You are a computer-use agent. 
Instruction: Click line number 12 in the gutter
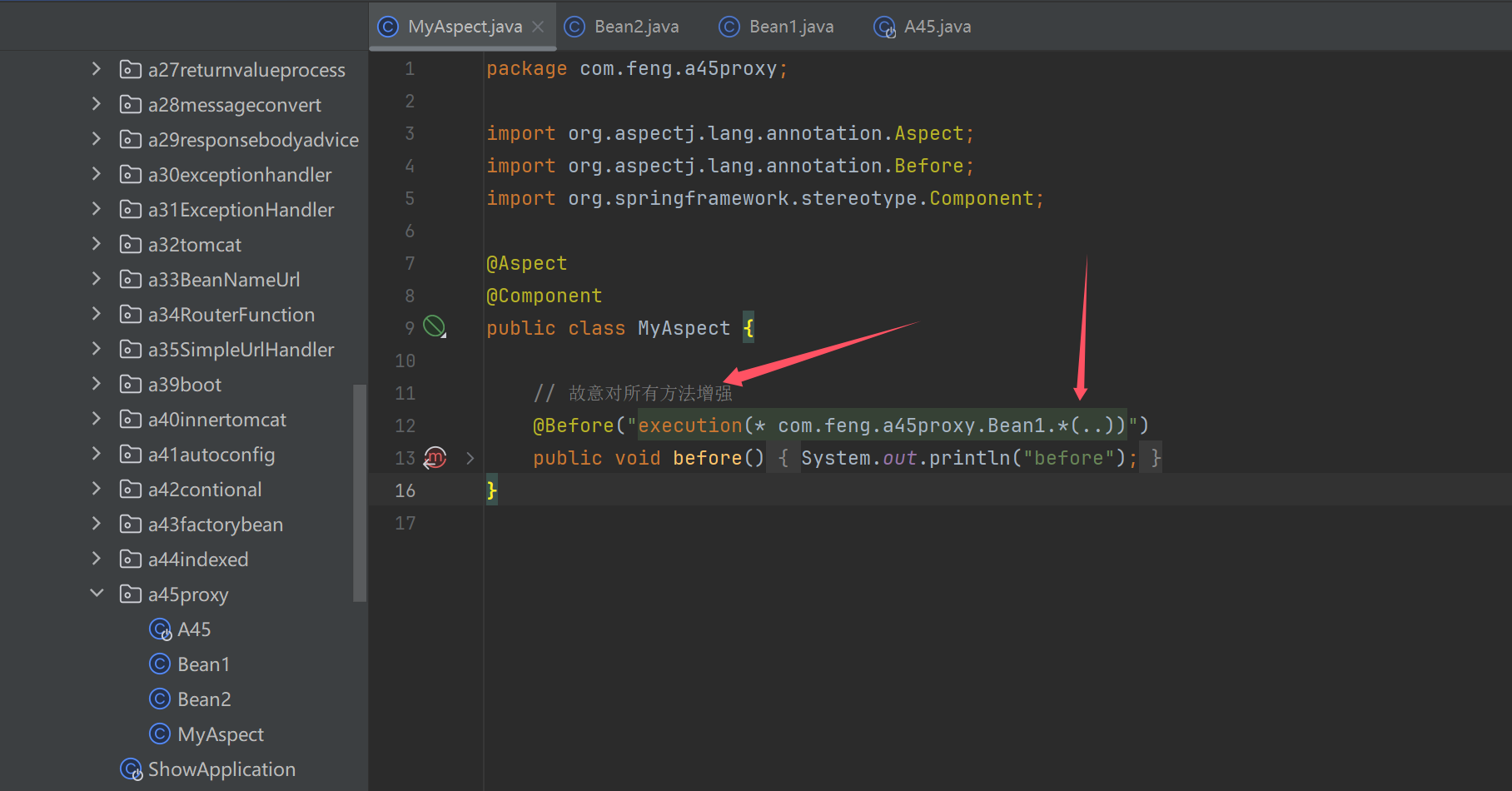(x=405, y=425)
